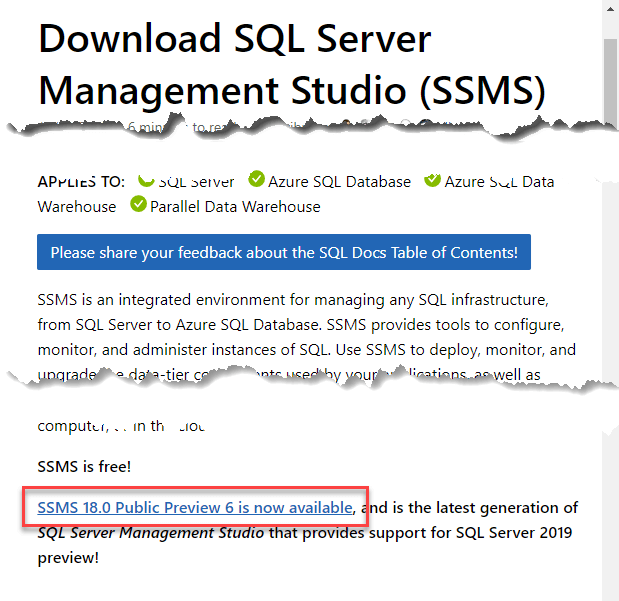The image size is (619, 601).
Task: Click the 'Azure SQL Data' applies-to label
Action: [499, 182]
